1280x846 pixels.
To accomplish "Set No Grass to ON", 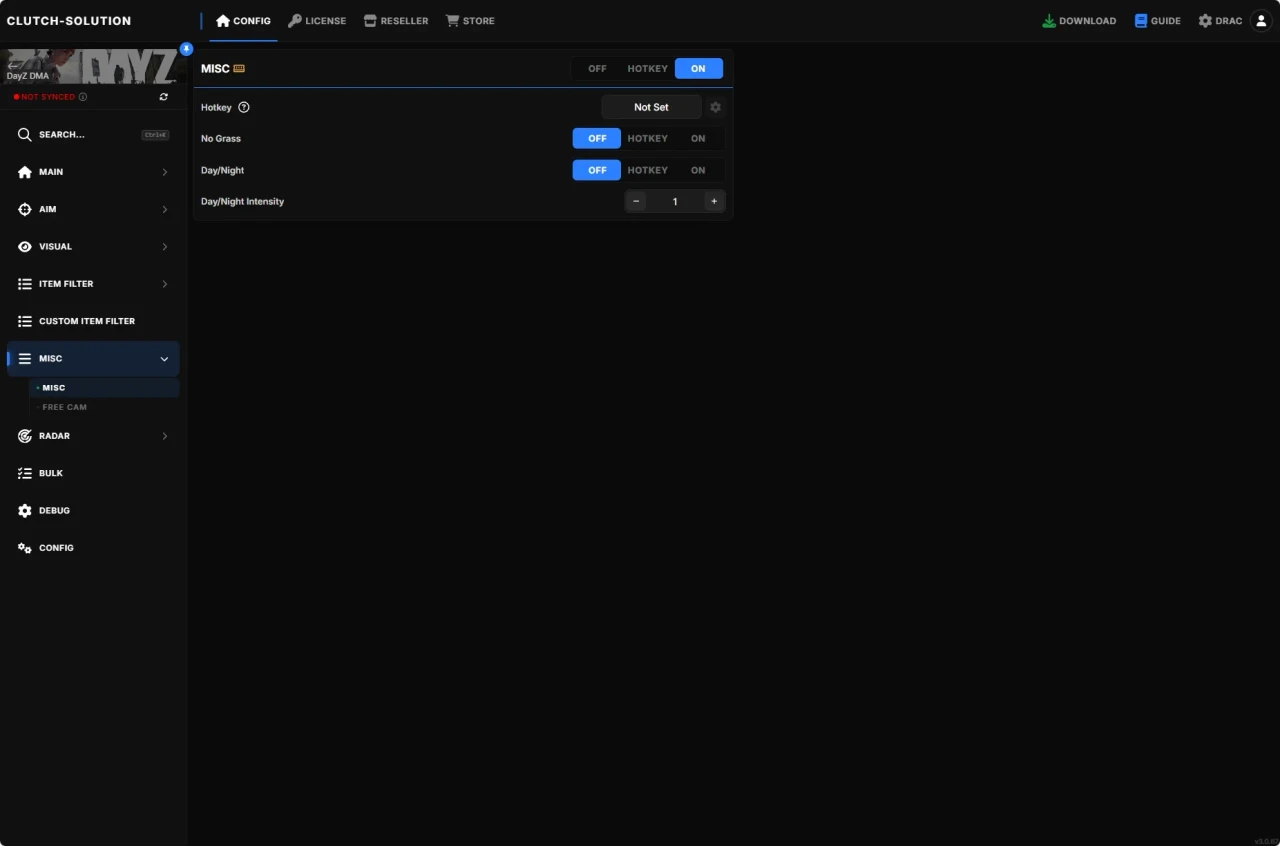I will click(698, 139).
